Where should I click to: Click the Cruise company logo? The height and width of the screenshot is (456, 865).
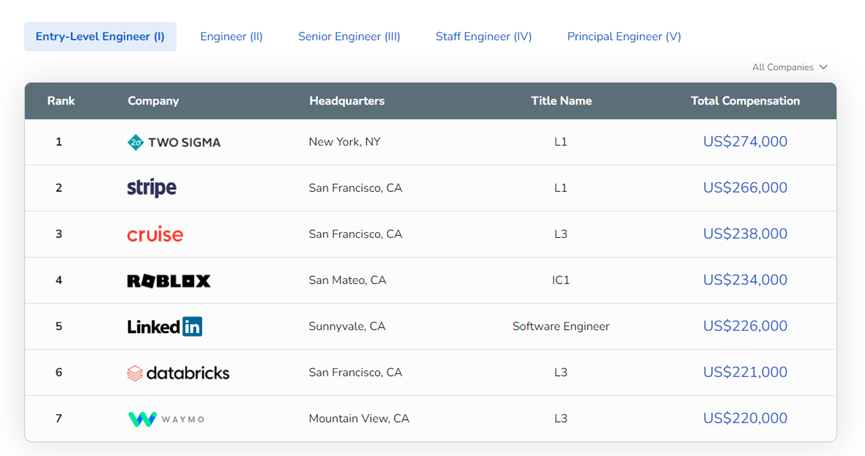click(x=155, y=234)
